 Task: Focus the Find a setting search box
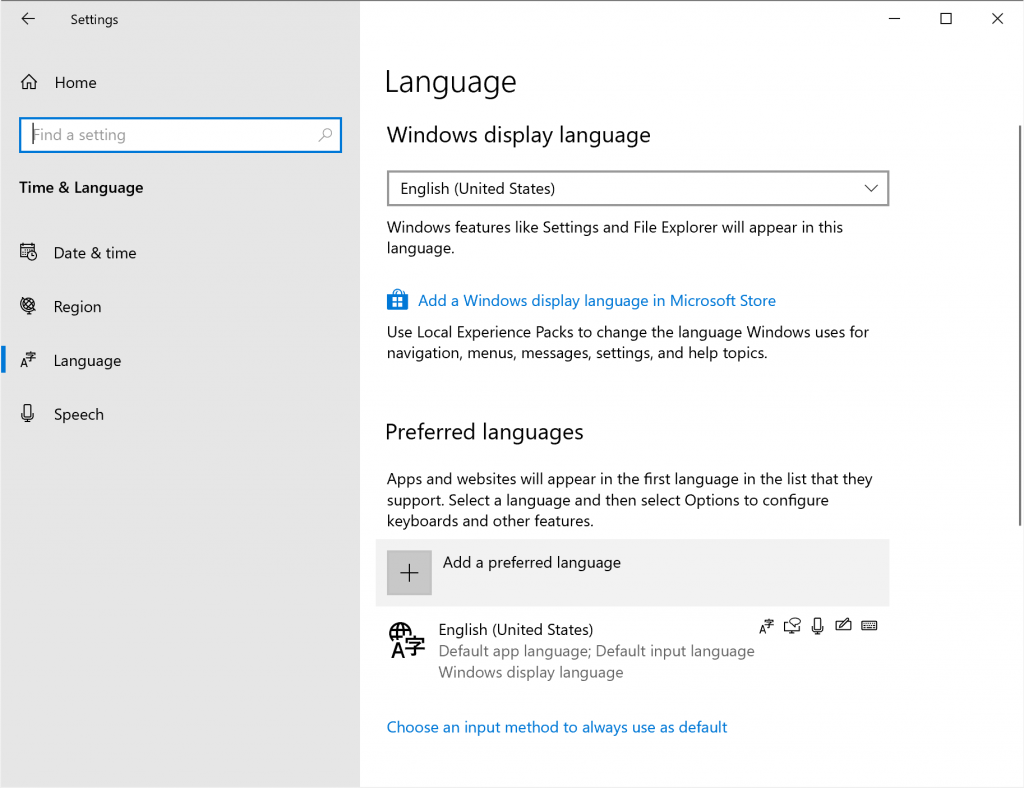(180, 135)
